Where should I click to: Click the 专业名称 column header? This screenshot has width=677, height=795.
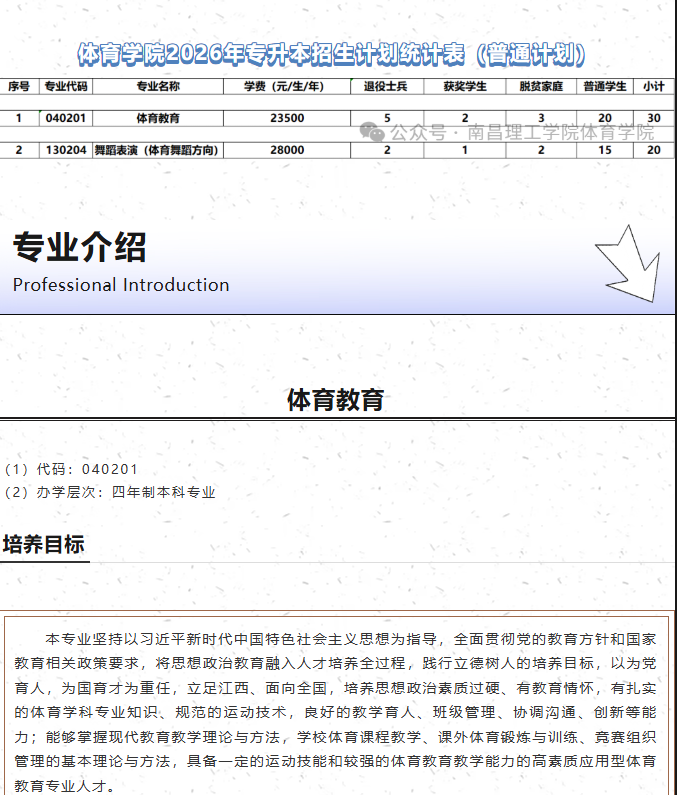pyautogui.click(x=158, y=87)
